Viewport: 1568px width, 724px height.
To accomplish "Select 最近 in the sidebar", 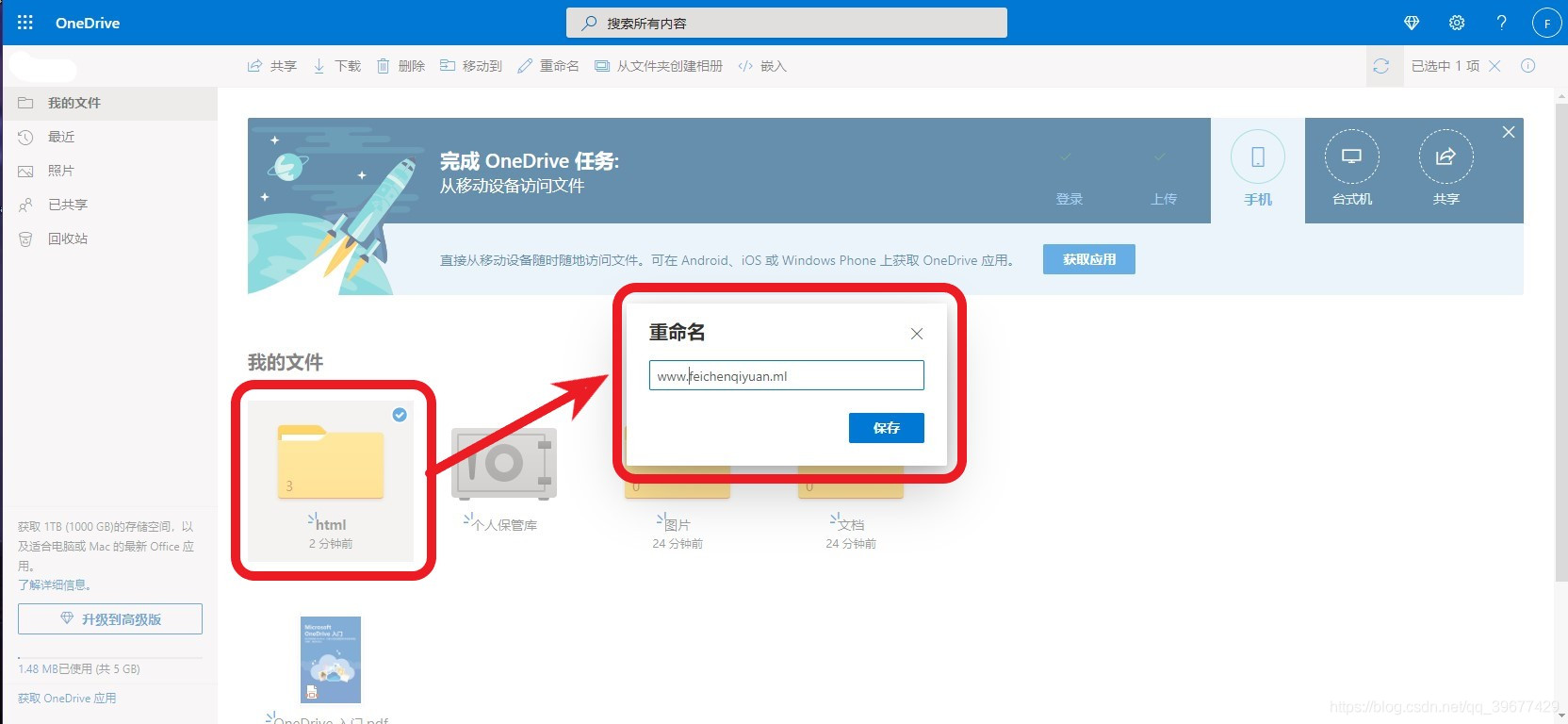I will pyautogui.click(x=109, y=137).
